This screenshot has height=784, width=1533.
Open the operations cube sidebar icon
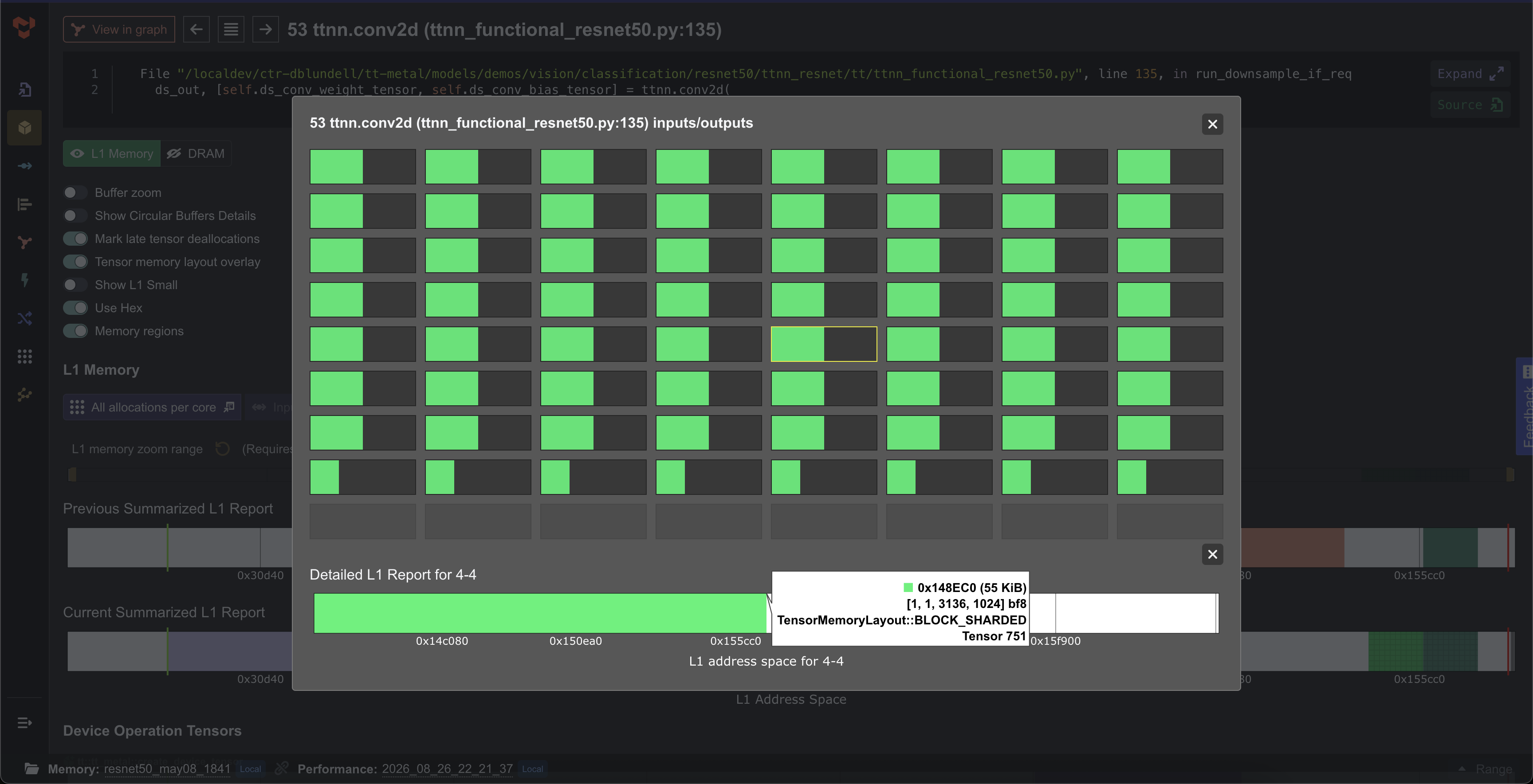[24, 127]
